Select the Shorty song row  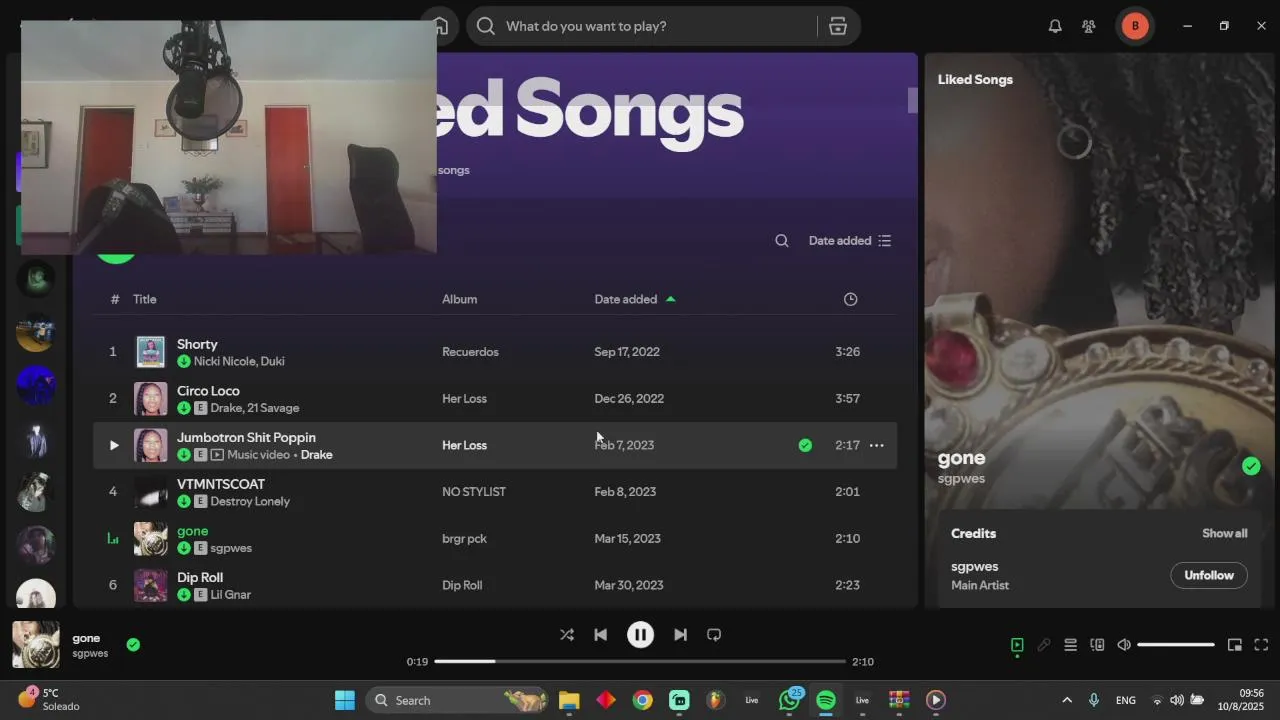[495, 352]
